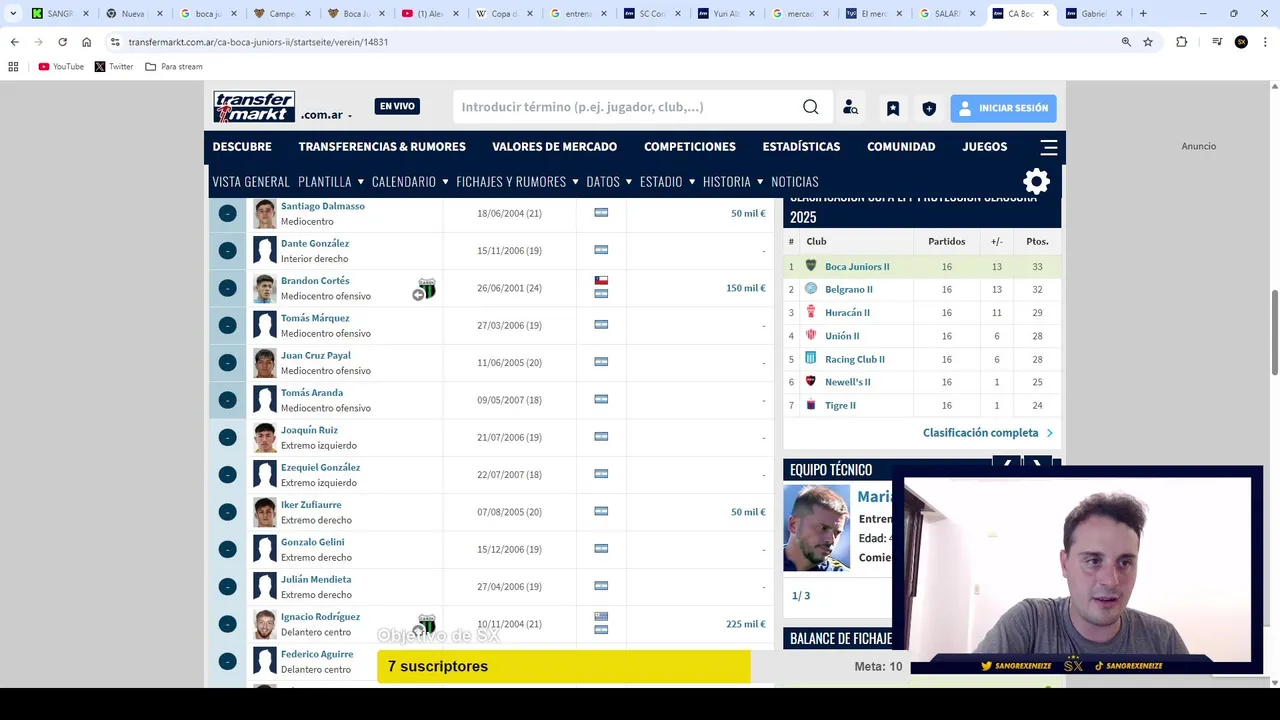
Task: Expand FICHAJES Y RUMORES dropdown
Action: (x=517, y=182)
